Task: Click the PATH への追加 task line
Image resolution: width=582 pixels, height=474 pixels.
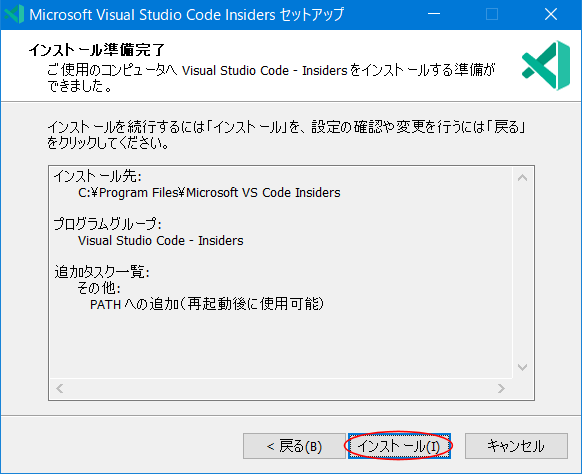Action: (207, 304)
